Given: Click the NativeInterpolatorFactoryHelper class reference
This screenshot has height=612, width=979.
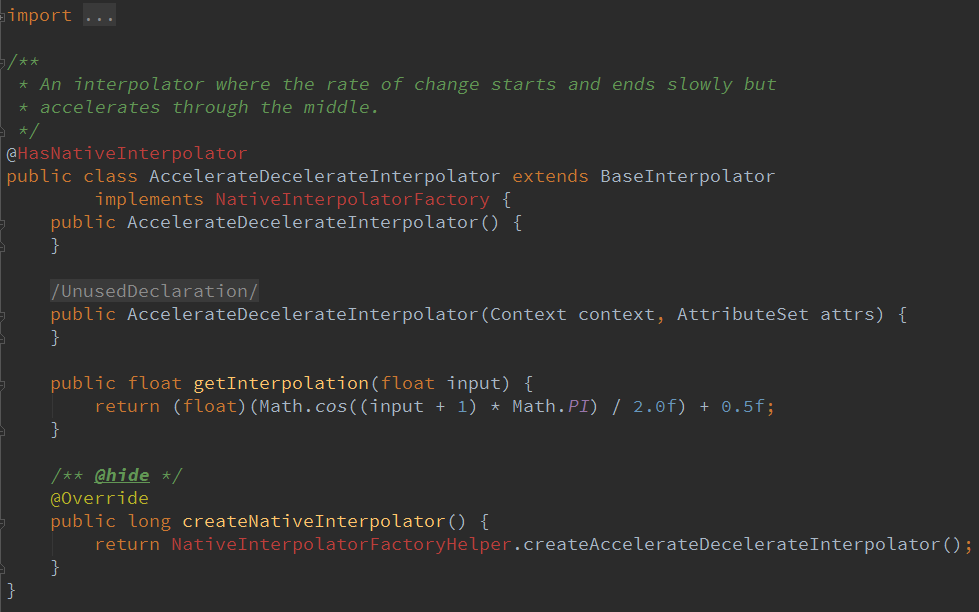Looking at the screenshot, I should (x=341, y=544).
